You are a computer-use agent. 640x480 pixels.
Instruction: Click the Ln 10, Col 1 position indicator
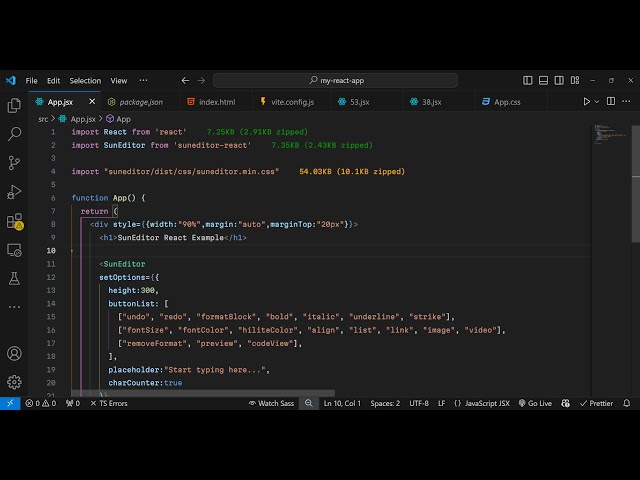pyautogui.click(x=343, y=403)
